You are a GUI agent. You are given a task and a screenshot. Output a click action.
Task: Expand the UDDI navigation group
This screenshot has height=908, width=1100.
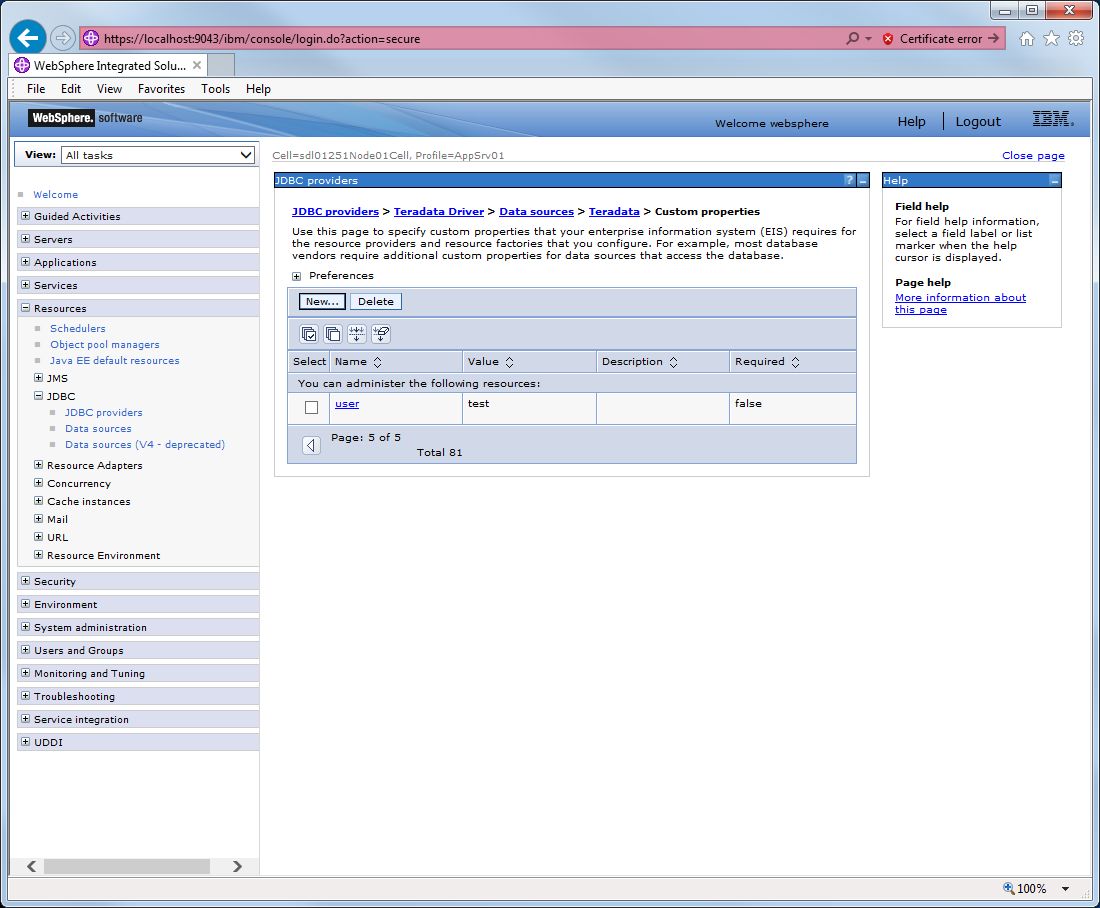[25, 742]
